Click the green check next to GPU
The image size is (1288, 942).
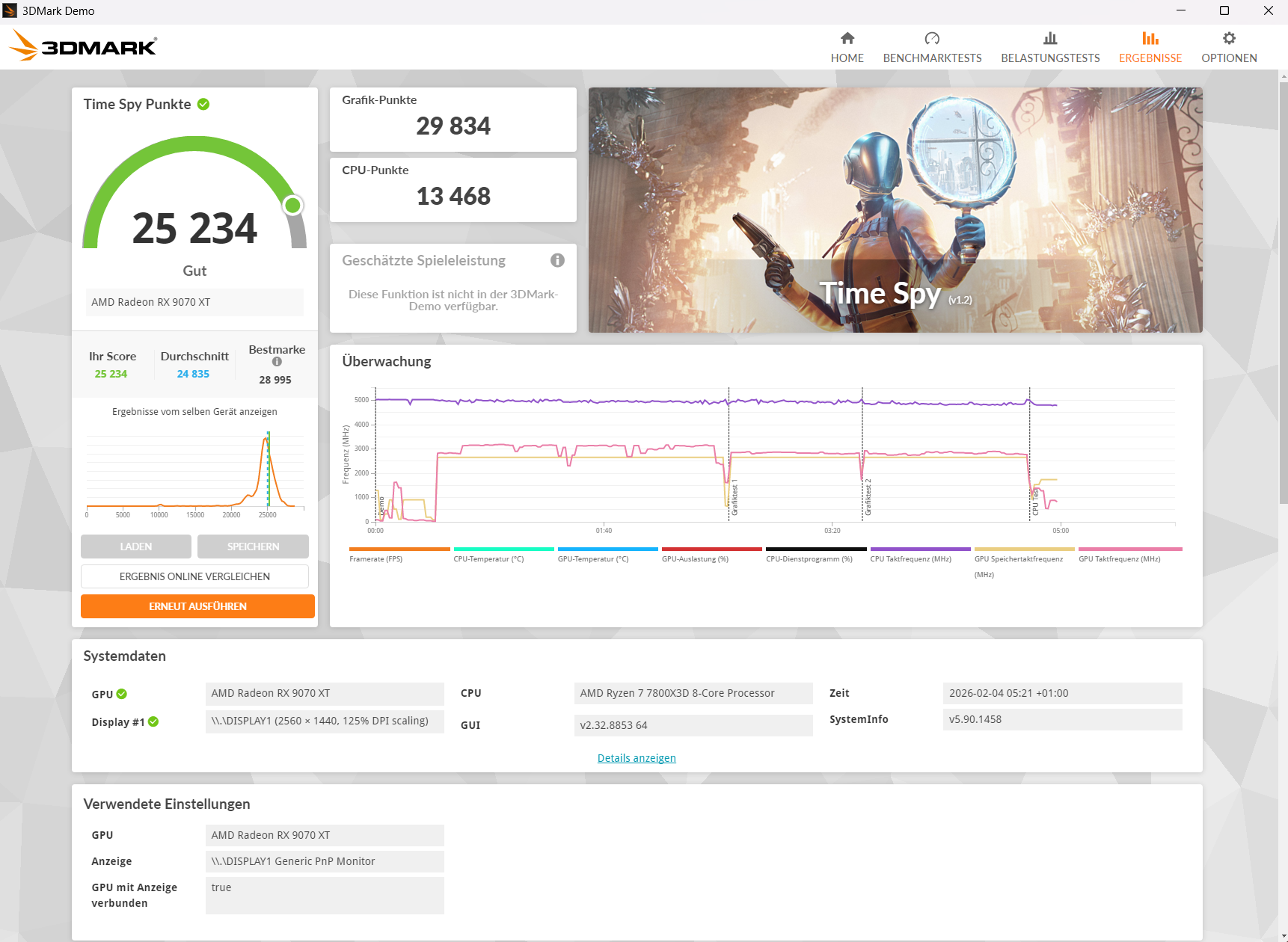(x=122, y=694)
